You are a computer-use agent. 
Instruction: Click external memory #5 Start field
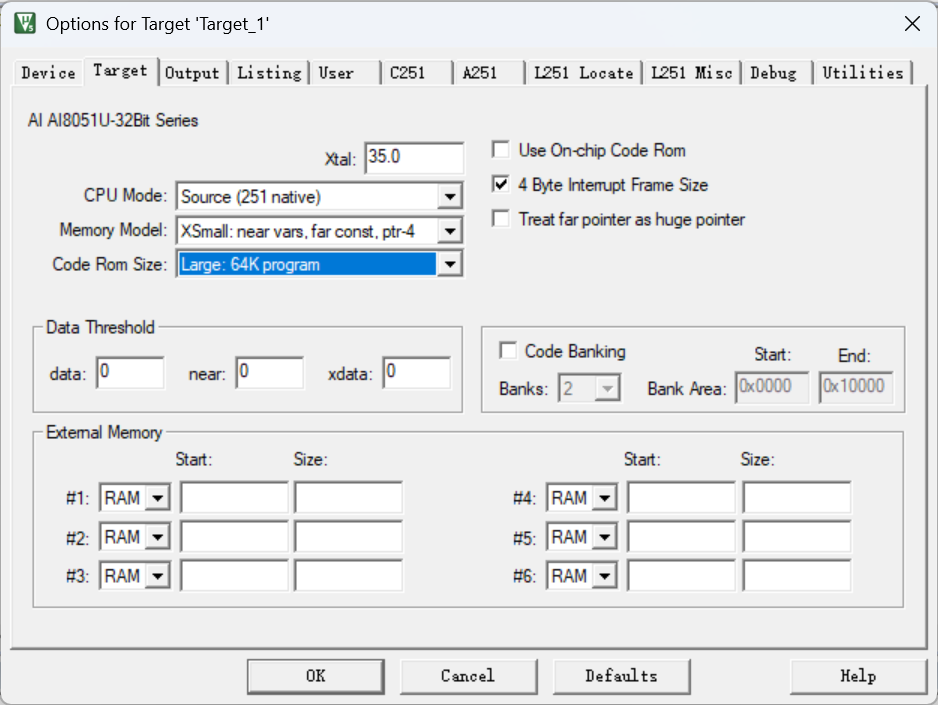point(681,536)
